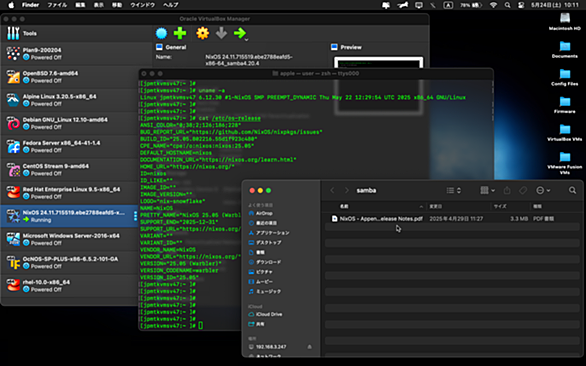This screenshot has height=366, width=586.
Task: Click the General section header in VirtualBox
Action: (x=171, y=47)
